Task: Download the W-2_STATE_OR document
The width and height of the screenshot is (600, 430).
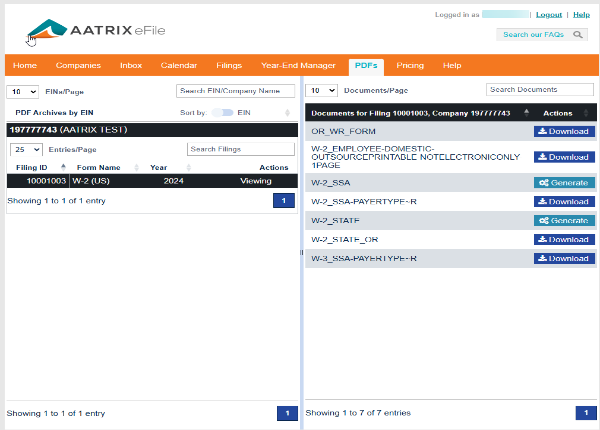Action: click(x=563, y=239)
